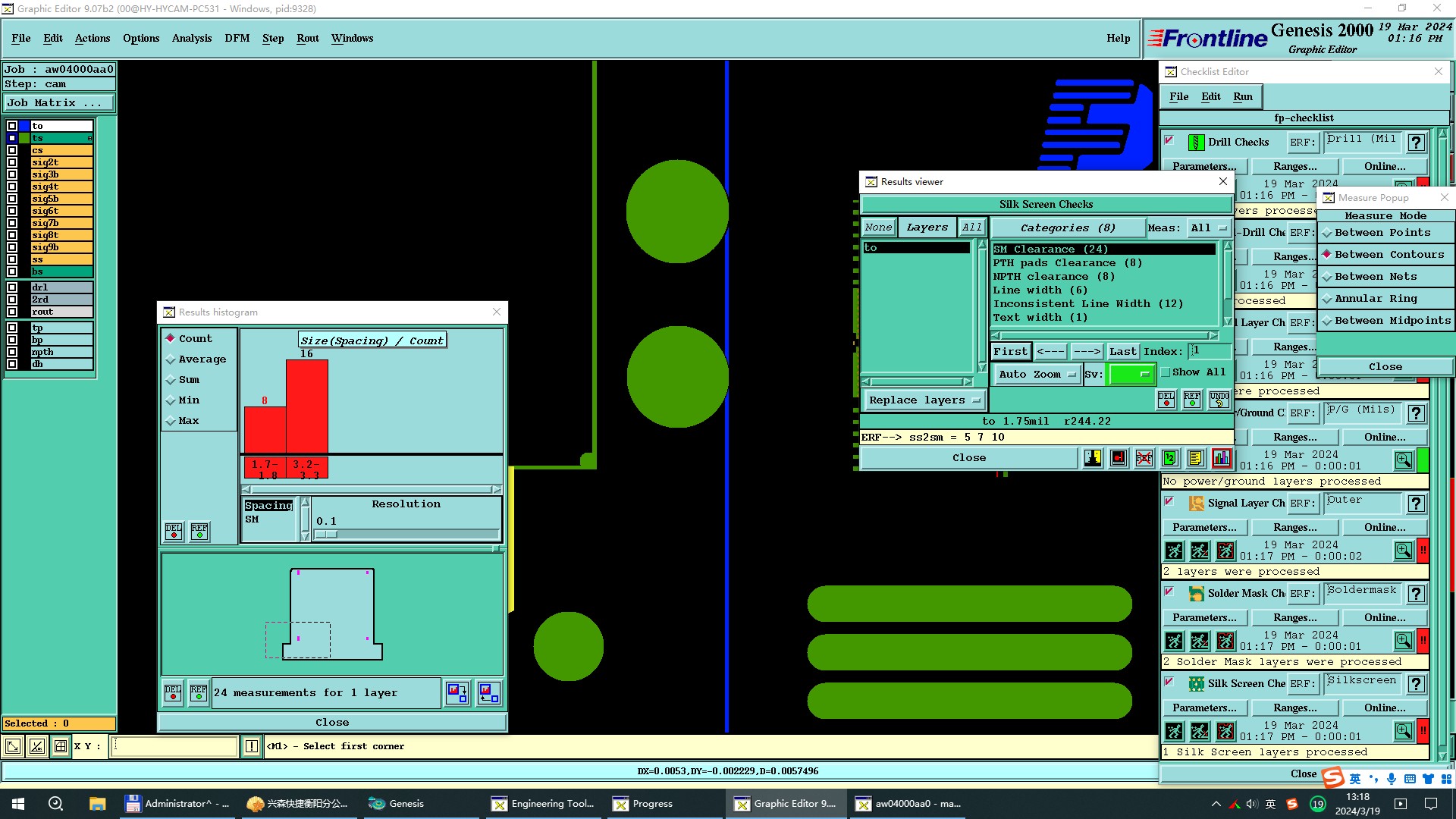
Task: Click the Drill Checks icon
Action: [x=1196, y=143]
